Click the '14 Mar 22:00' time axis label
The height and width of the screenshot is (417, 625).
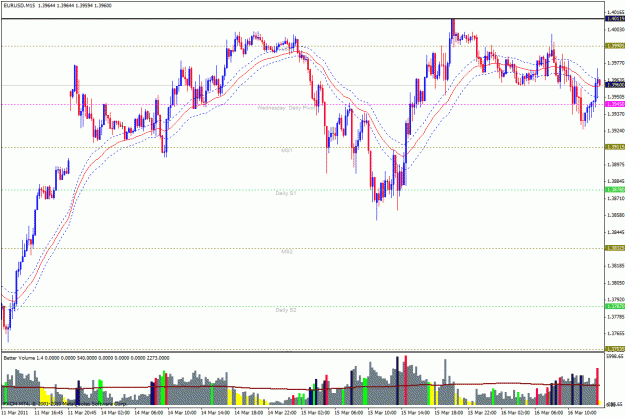[x=282, y=413]
